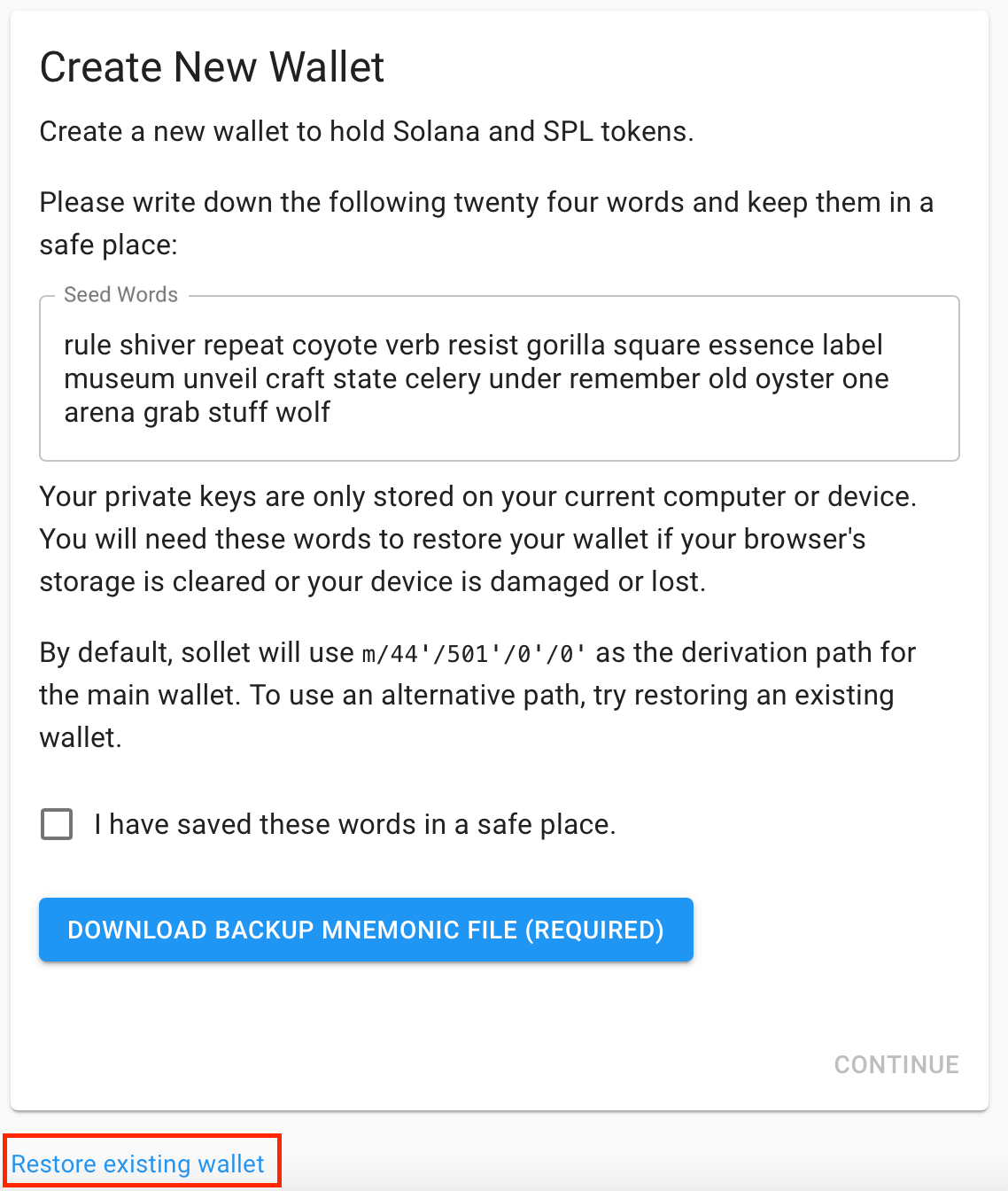Click the CONTINUE button

[x=896, y=1064]
